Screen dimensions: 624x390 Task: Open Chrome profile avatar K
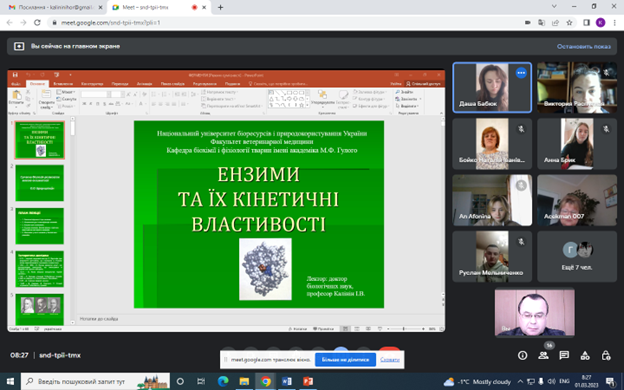click(600, 23)
